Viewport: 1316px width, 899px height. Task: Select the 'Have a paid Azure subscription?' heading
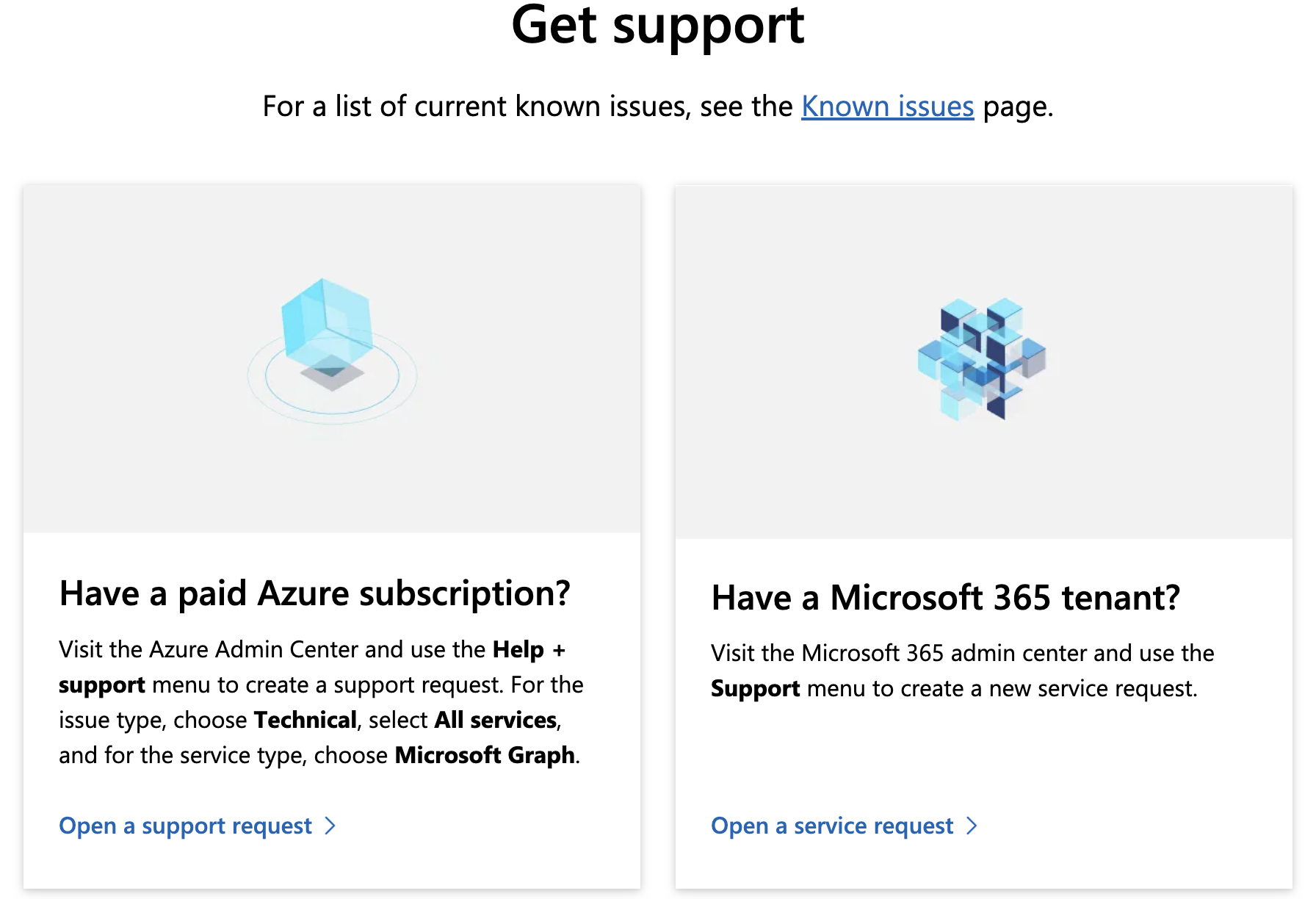pyautogui.click(x=316, y=593)
